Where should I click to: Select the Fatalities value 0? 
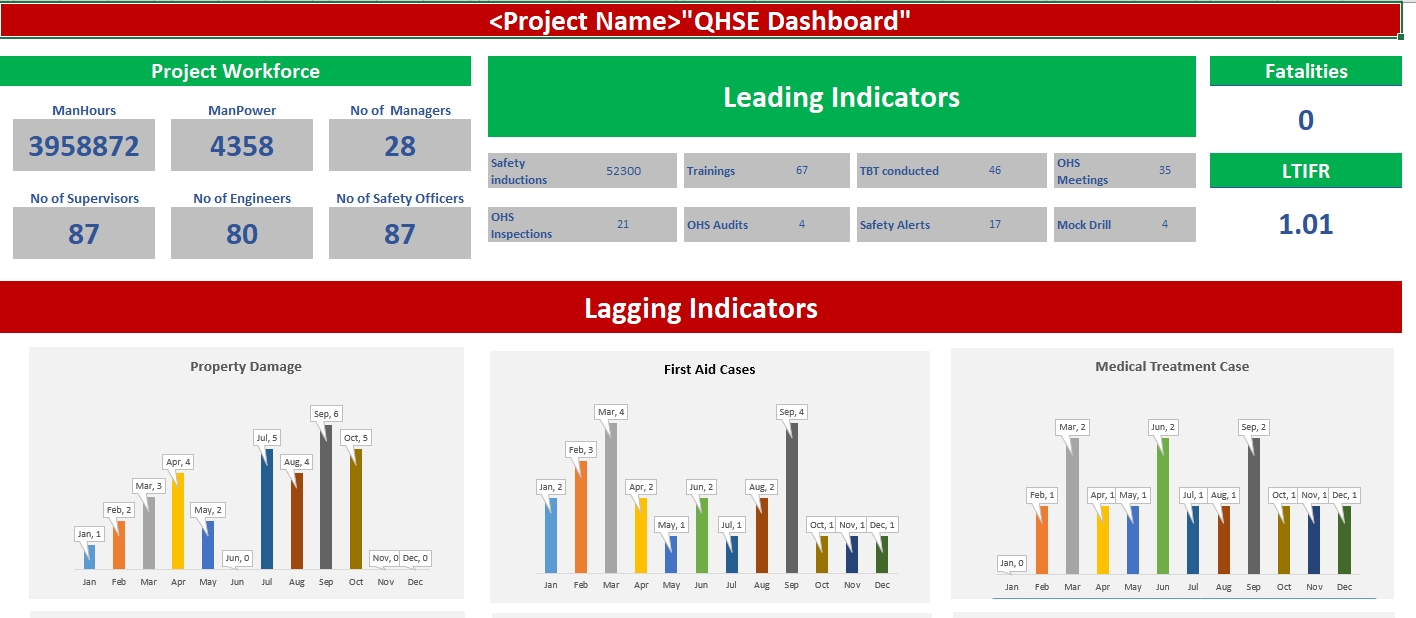pyautogui.click(x=1306, y=121)
